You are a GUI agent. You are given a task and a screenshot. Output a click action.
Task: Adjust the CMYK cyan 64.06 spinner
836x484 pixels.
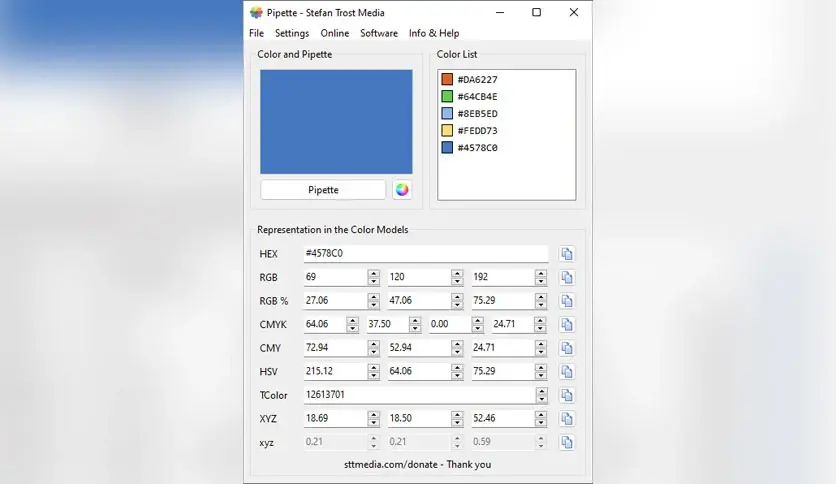tap(352, 324)
